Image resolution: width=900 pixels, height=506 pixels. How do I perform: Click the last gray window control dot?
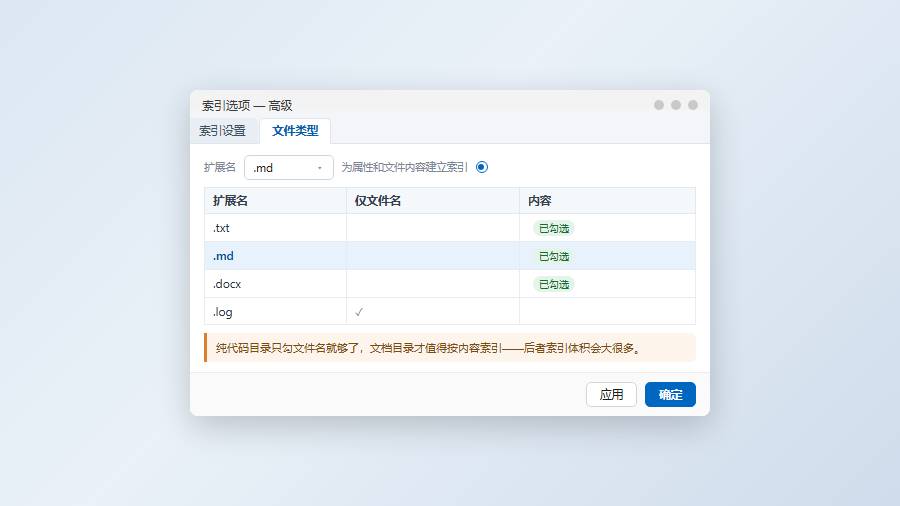[x=693, y=105]
